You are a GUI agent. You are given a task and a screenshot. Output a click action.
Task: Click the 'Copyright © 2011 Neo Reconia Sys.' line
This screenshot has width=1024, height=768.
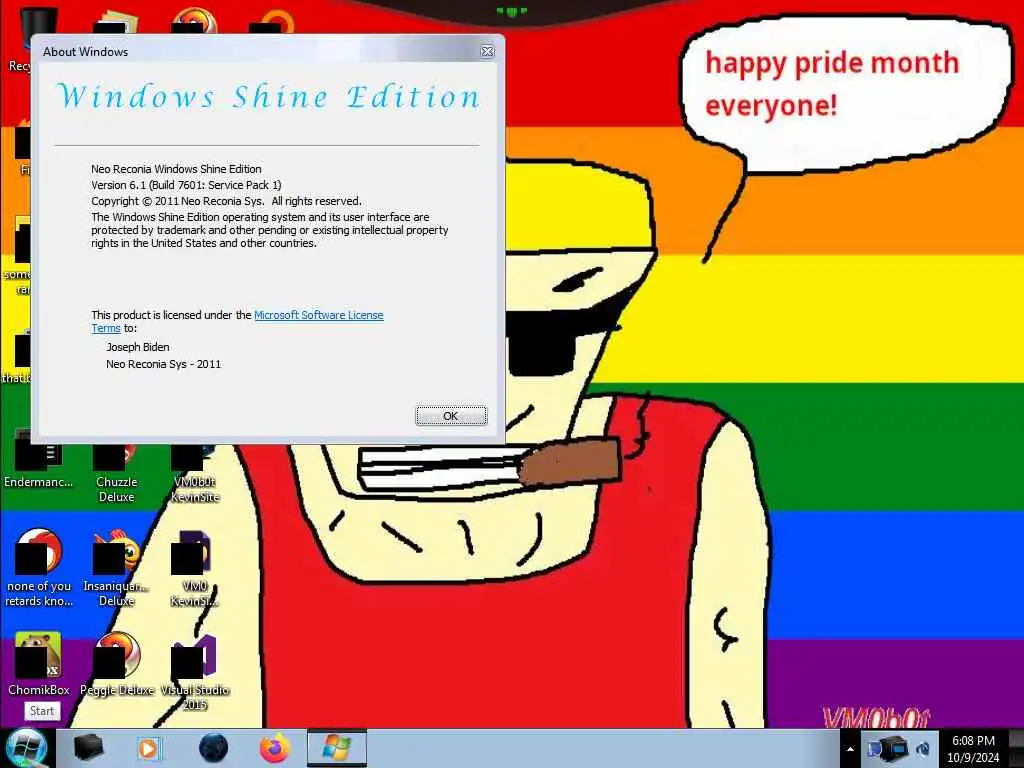[x=226, y=201]
